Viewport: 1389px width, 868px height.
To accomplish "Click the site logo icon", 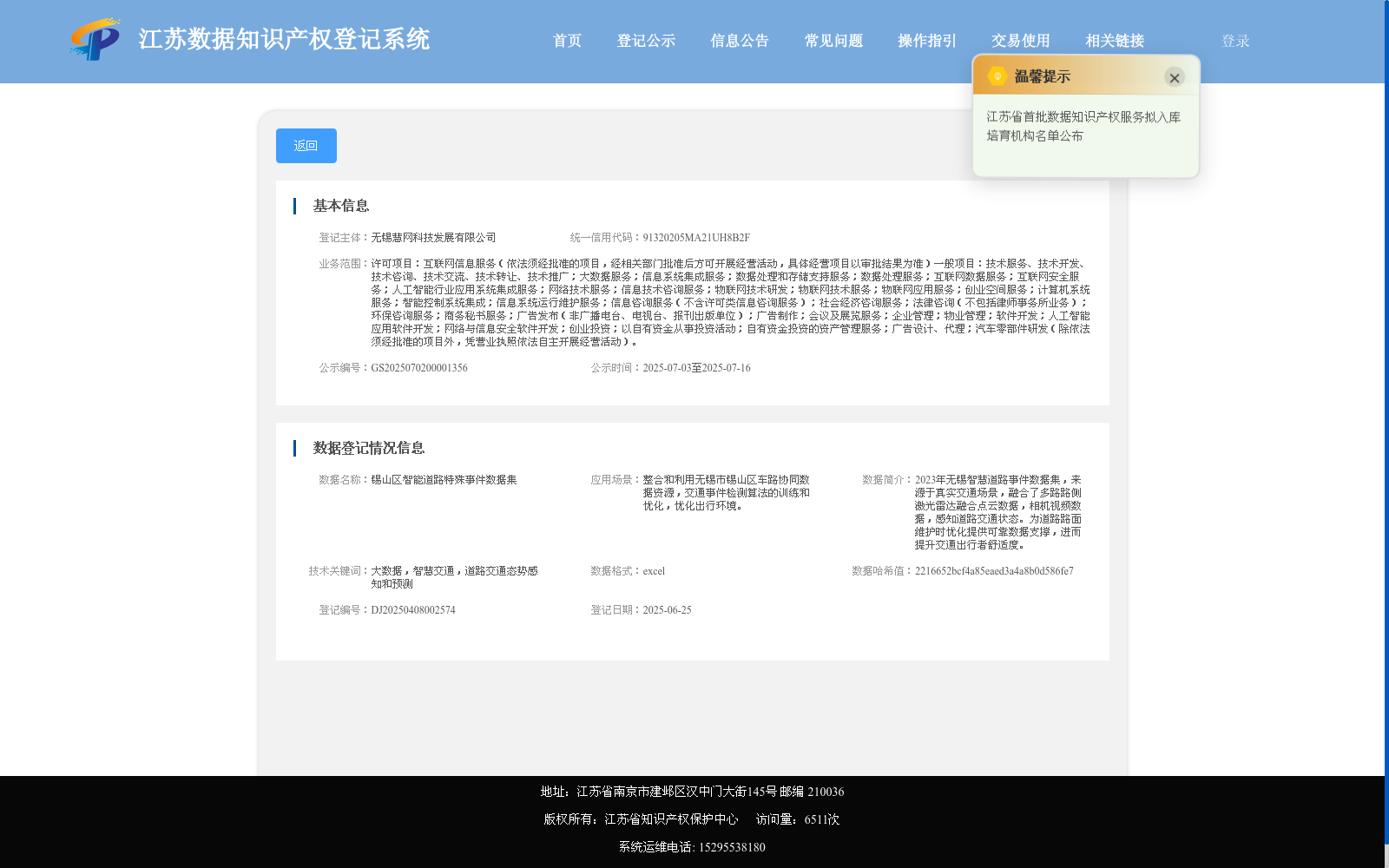I will [x=95, y=39].
